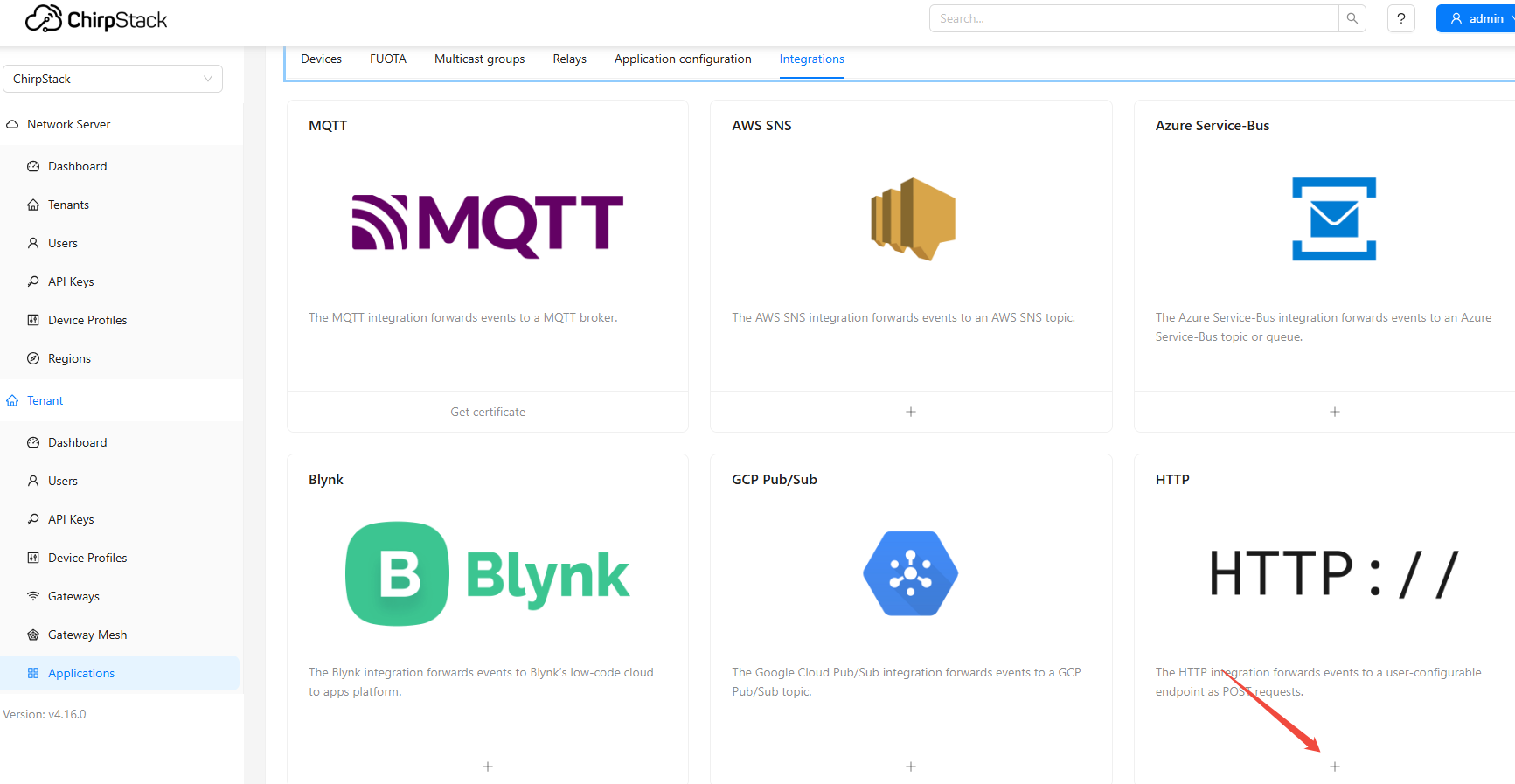Viewport: 1515px width, 784px height.
Task: Switch to the Devices tab
Action: [321, 59]
